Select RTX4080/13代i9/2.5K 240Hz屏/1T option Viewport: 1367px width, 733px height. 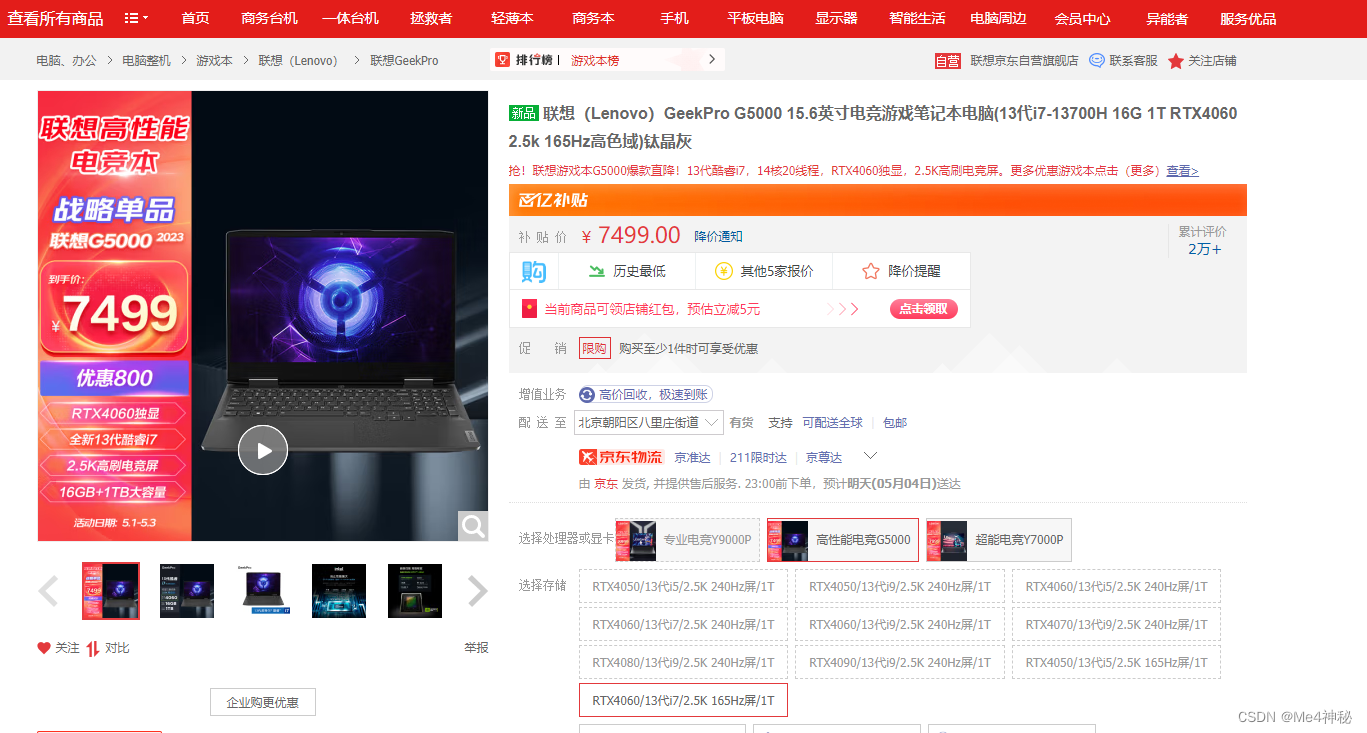(x=683, y=663)
